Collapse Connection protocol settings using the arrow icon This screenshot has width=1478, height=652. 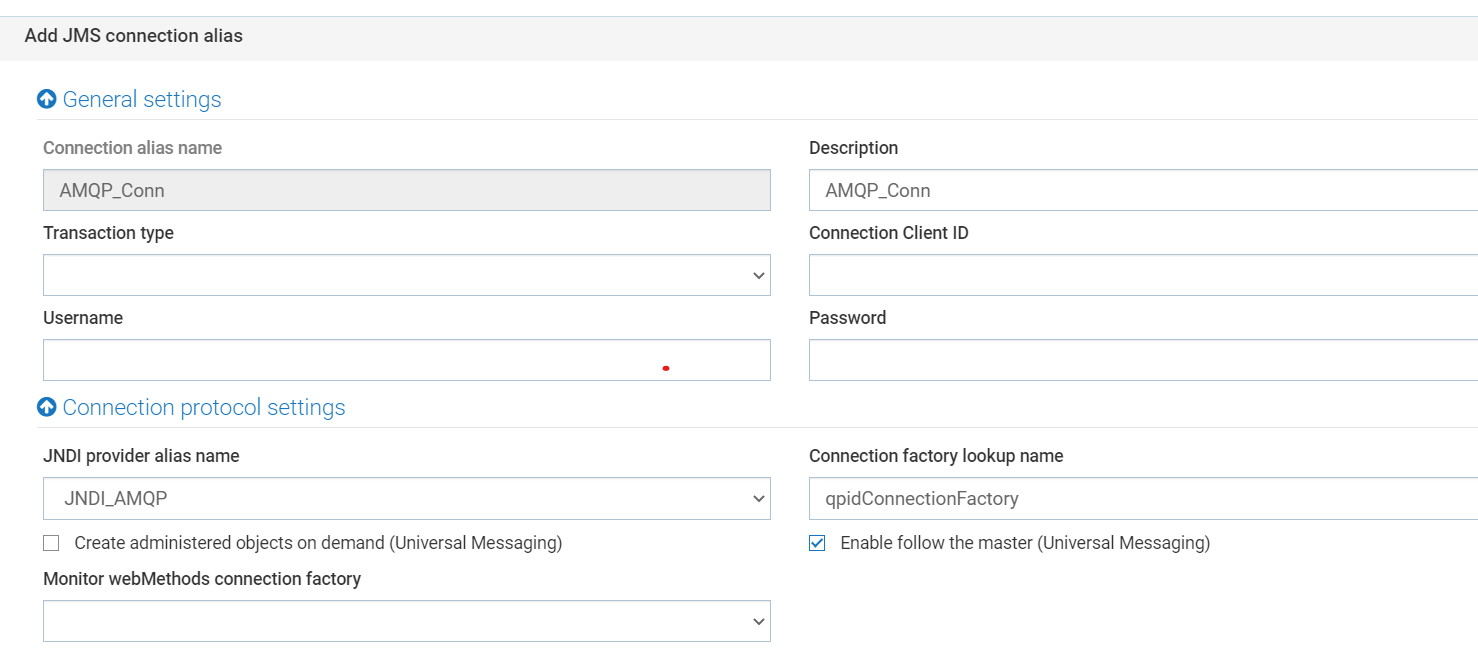point(47,407)
